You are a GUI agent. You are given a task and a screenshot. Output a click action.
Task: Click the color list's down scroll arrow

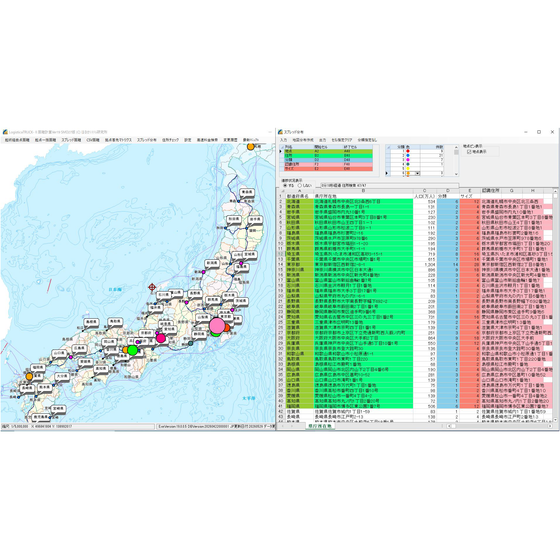point(456,174)
